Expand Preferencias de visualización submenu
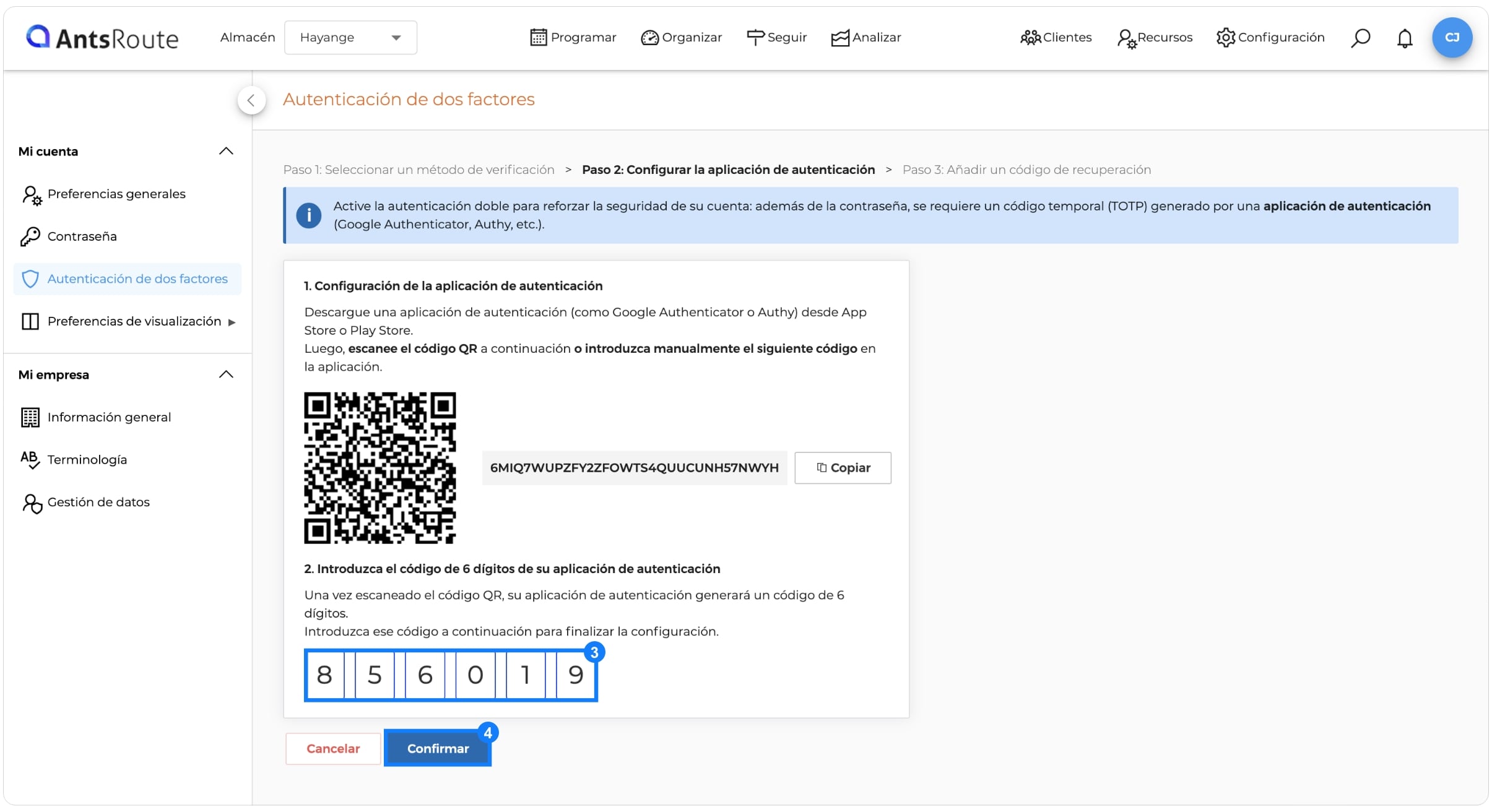 [x=232, y=321]
